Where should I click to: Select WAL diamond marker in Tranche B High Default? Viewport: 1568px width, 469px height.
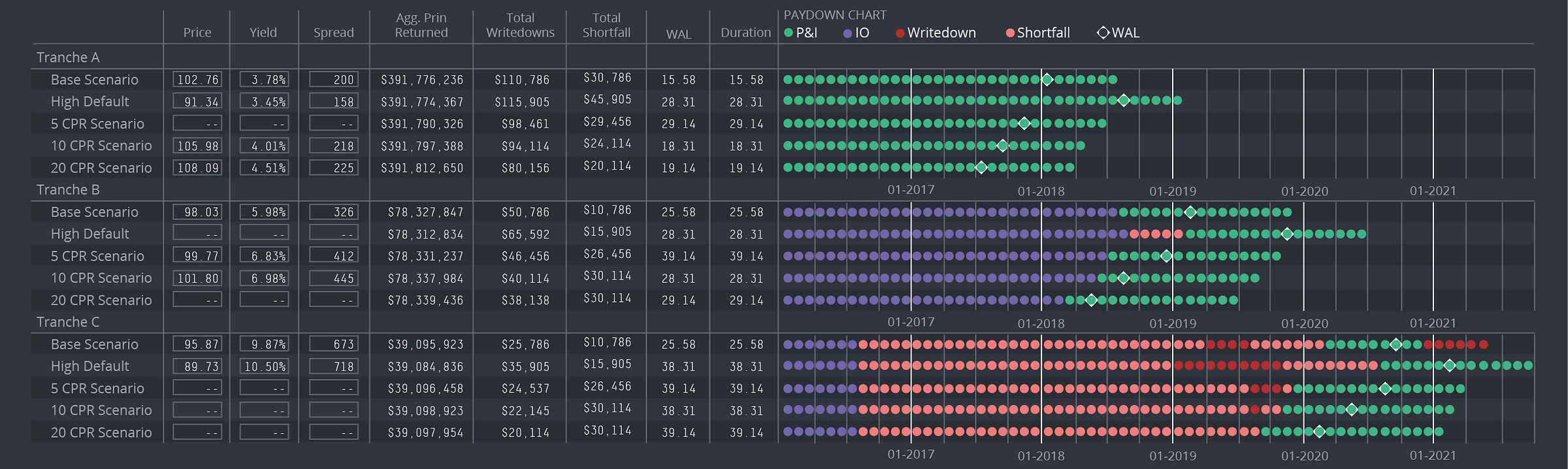tap(1286, 234)
